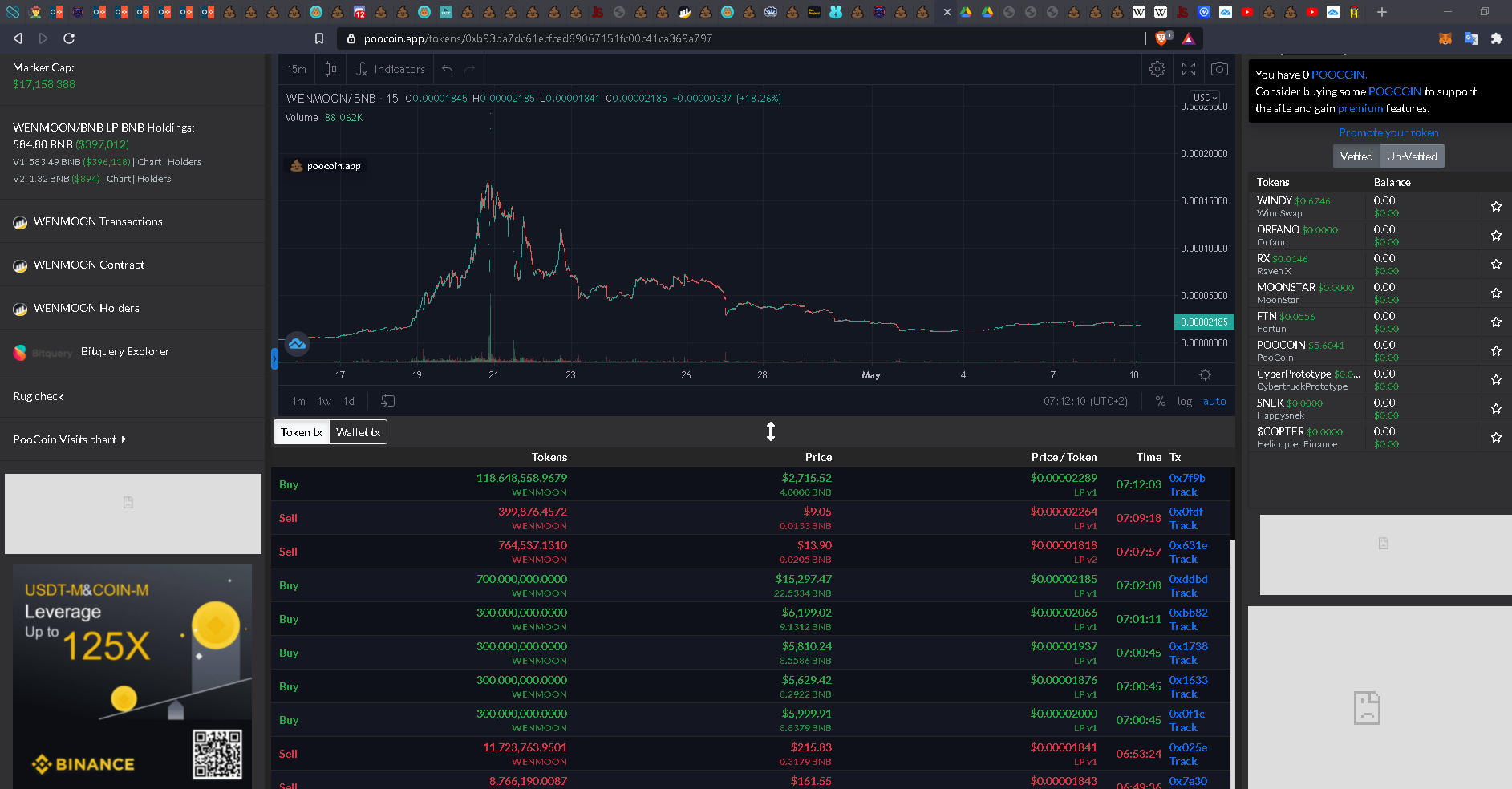Open Bitquery Explorer
The image size is (1512, 789).
[x=125, y=351]
